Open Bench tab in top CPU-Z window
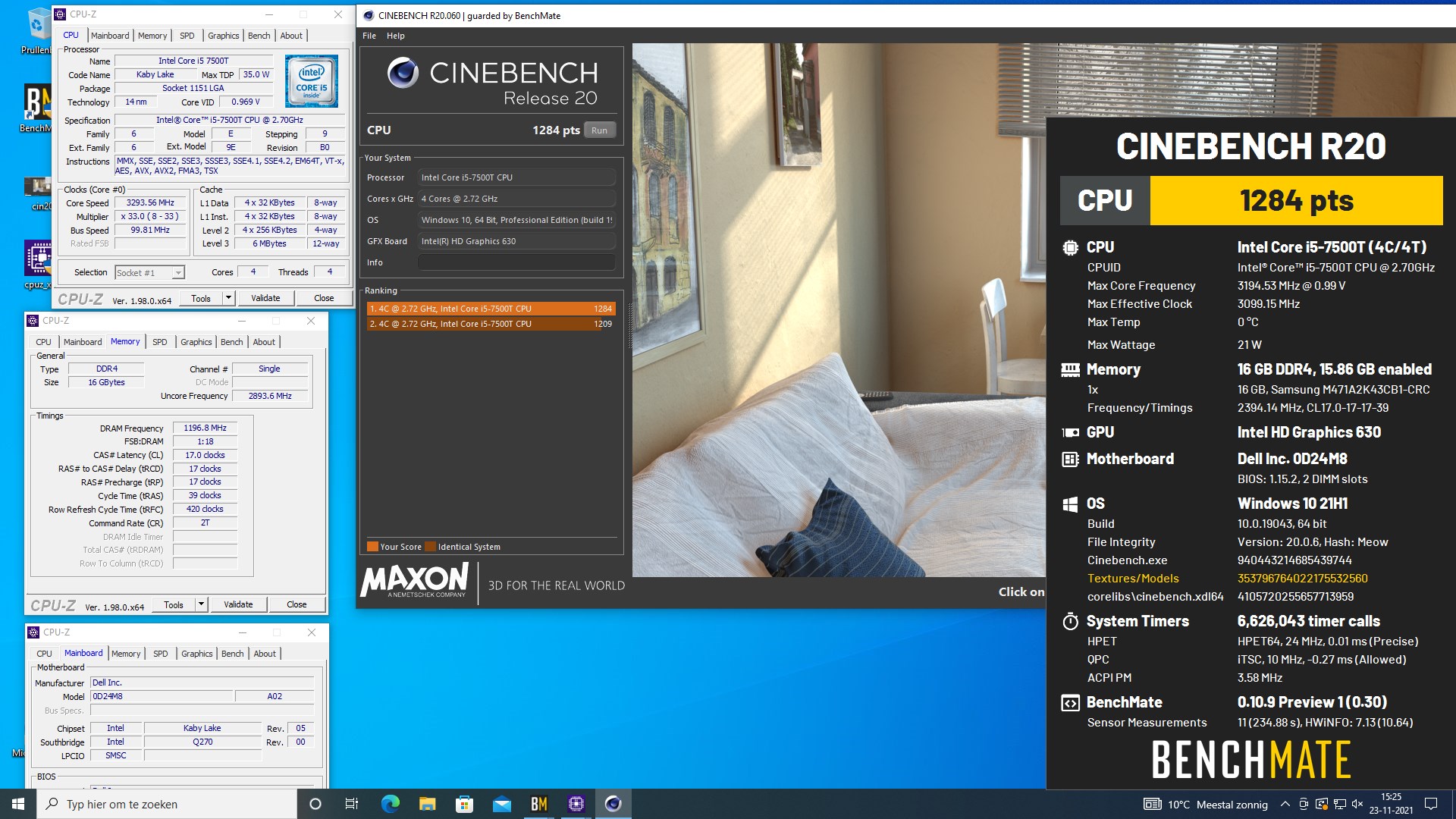1456x819 pixels. click(259, 36)
